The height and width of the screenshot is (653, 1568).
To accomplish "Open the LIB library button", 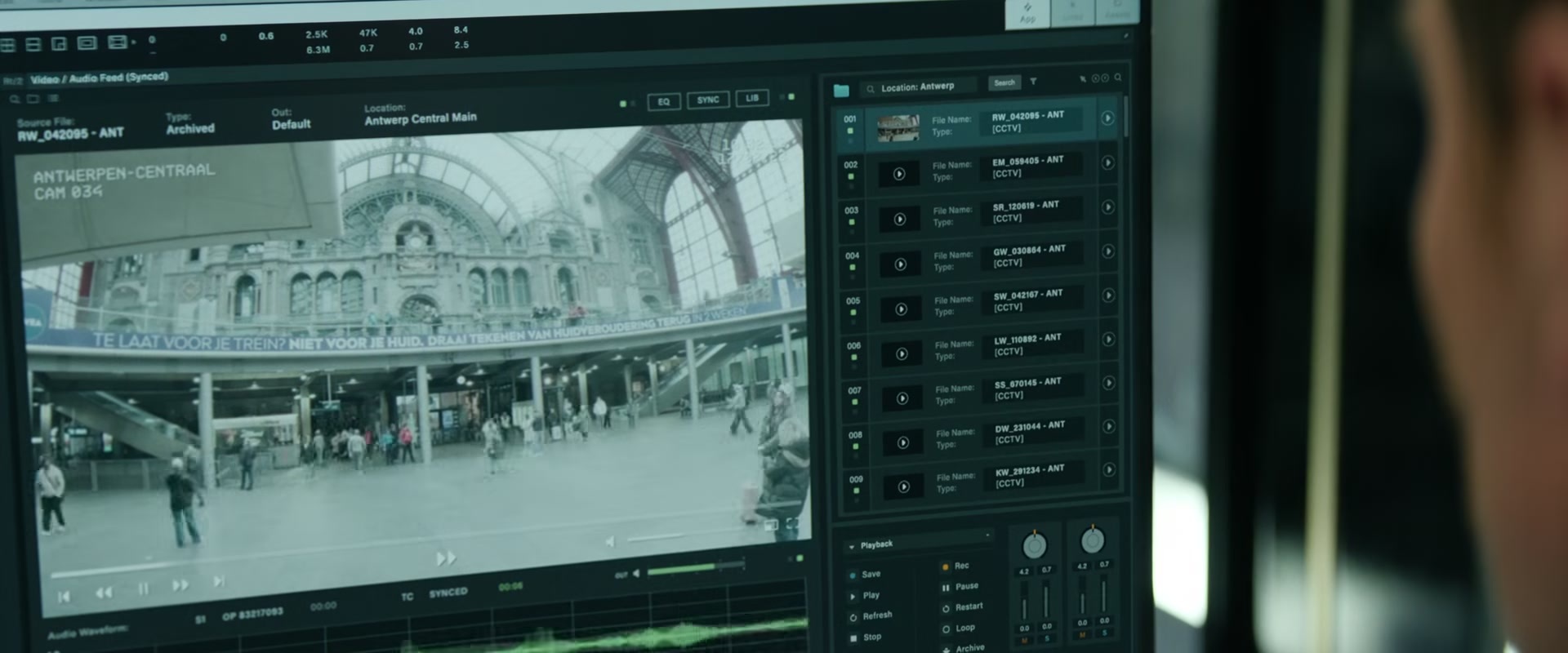I will pos(752,98).
